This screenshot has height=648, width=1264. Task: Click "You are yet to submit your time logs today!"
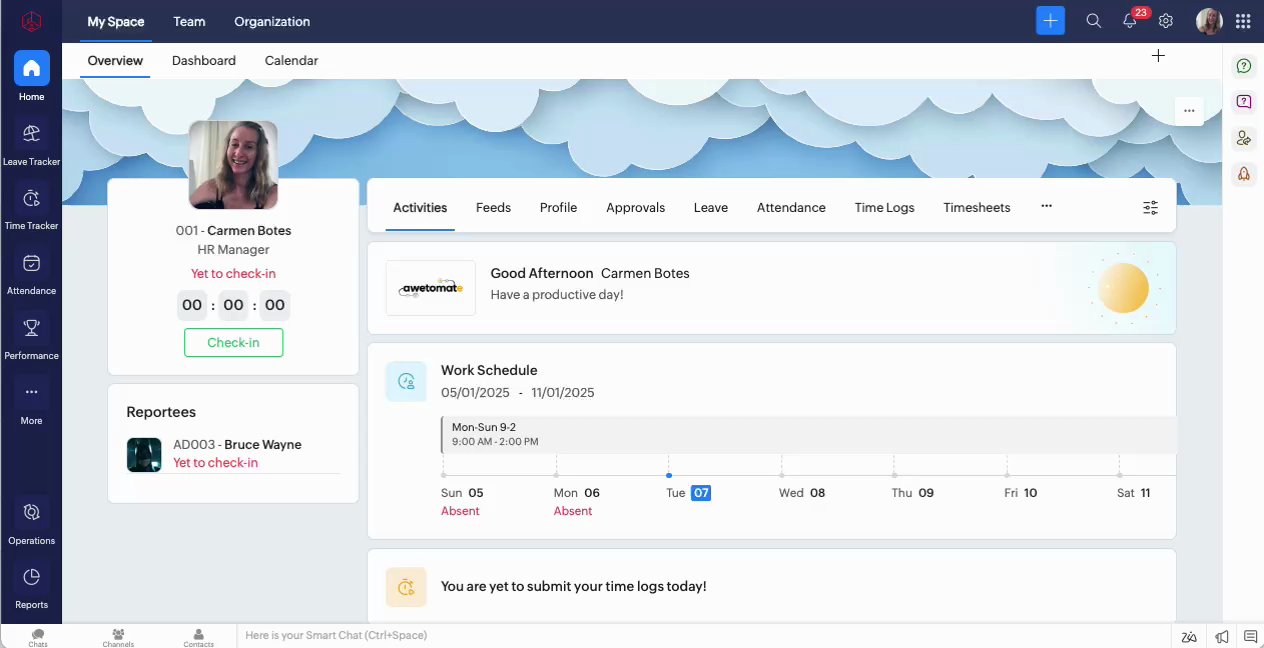(x=574, y=587)
